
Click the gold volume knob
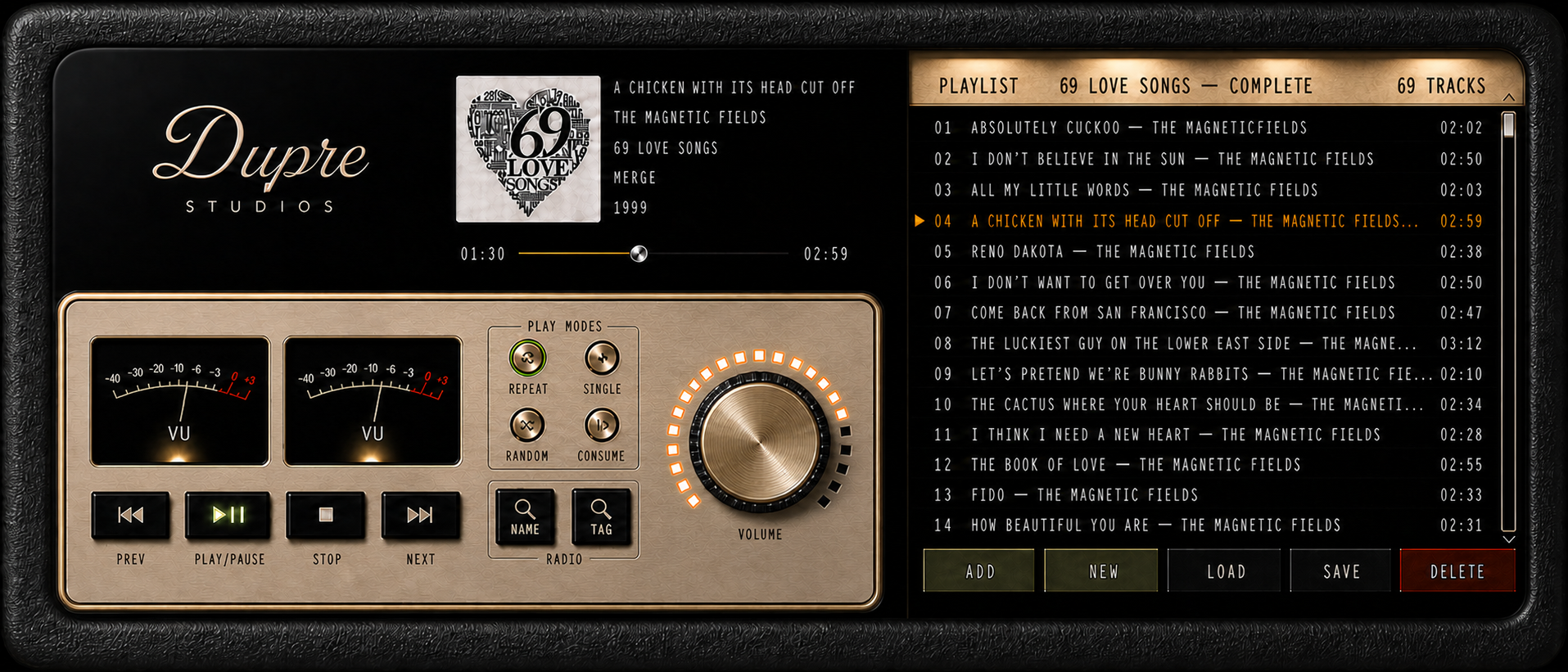760,442
